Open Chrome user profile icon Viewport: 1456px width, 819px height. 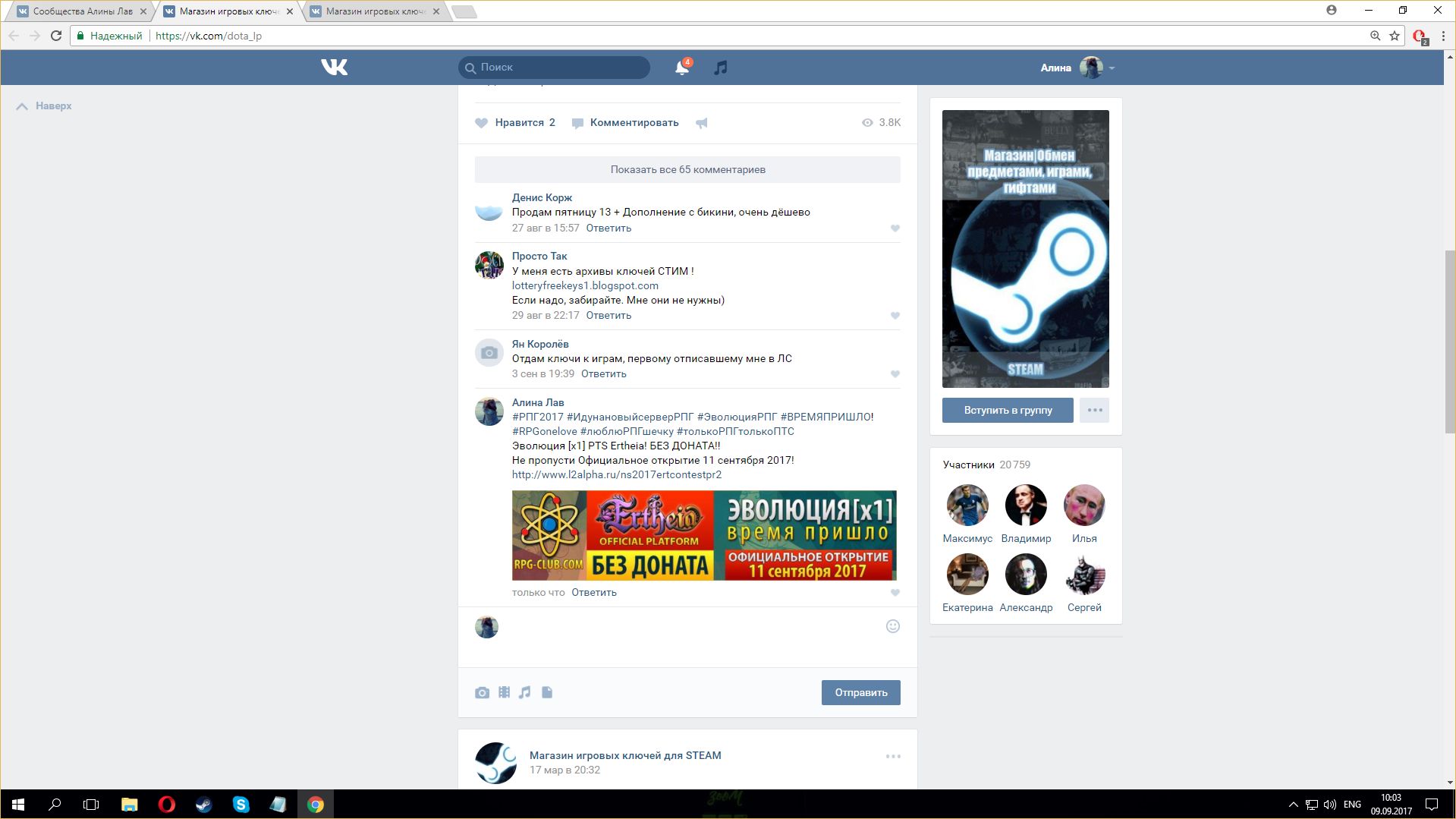pyautogui.click(x=1332, y=10)
